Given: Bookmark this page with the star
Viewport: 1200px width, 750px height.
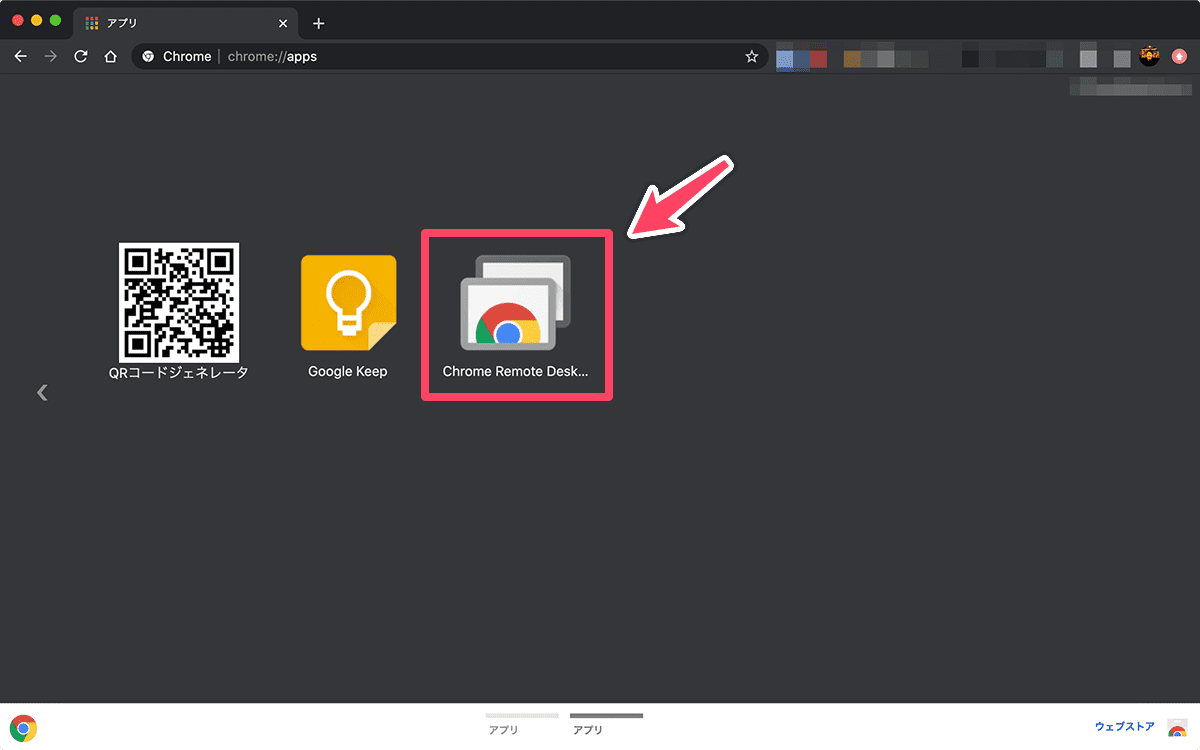Looking at the screenshot, I should coord(752,57).
